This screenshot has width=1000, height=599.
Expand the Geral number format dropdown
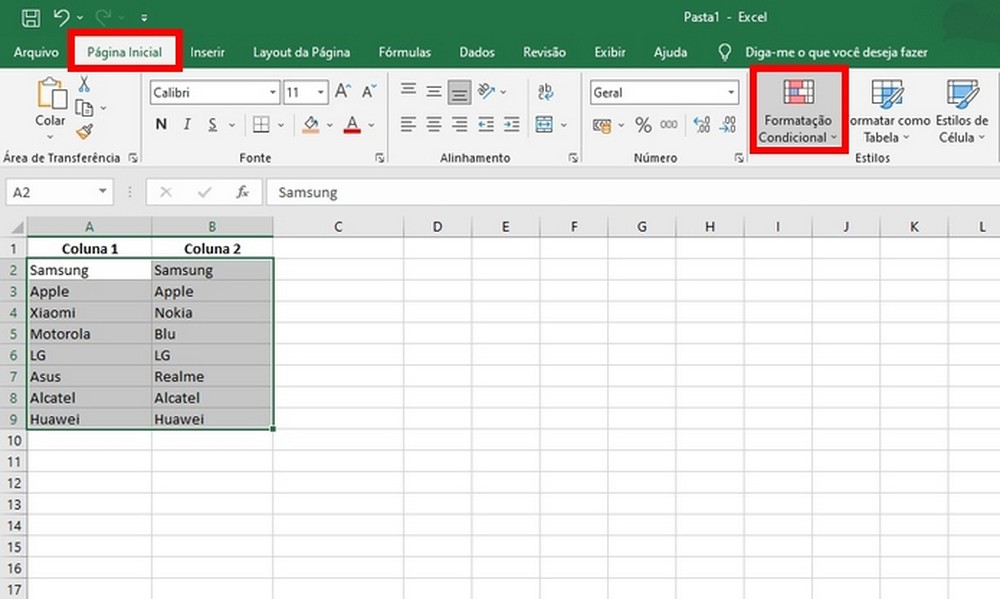[x=731, y=92]
